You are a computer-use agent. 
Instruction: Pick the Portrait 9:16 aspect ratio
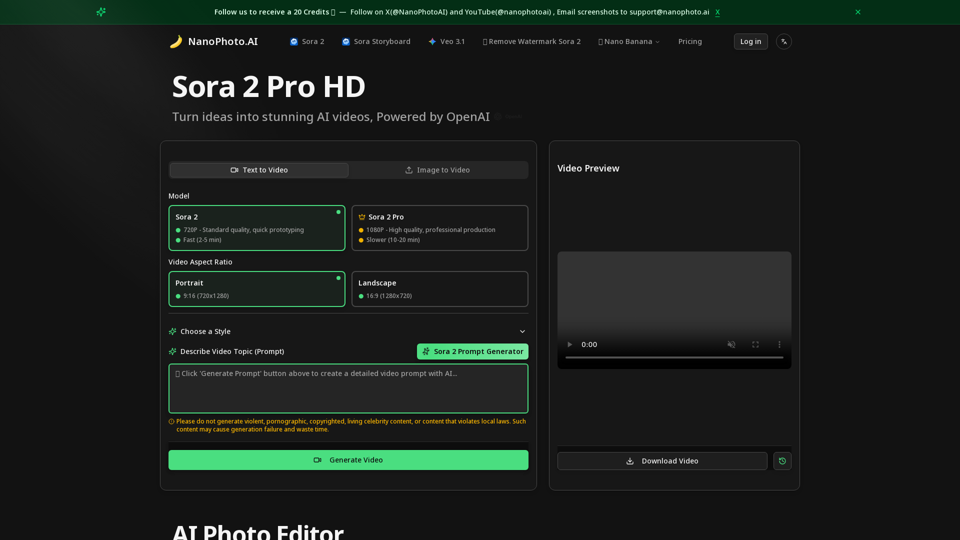pos(257,289)
